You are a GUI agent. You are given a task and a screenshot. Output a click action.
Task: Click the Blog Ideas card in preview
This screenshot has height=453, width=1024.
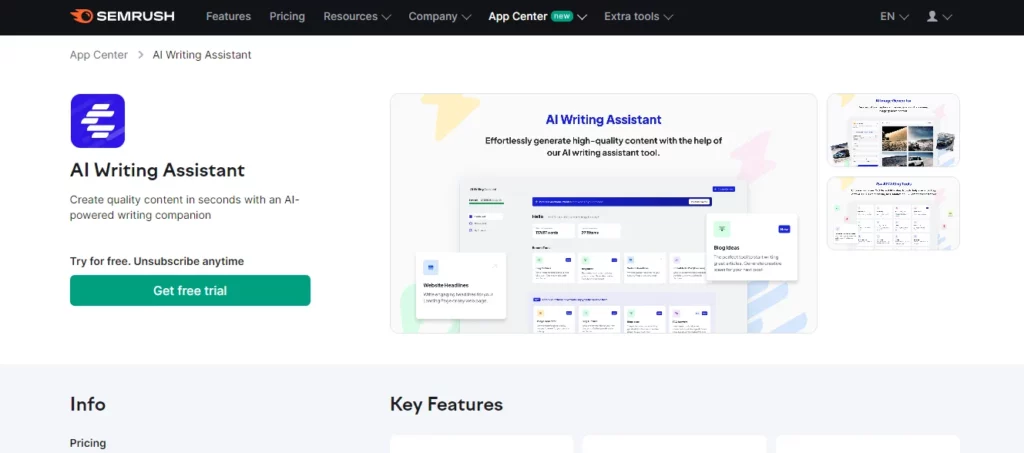click(x=752, y=247)
